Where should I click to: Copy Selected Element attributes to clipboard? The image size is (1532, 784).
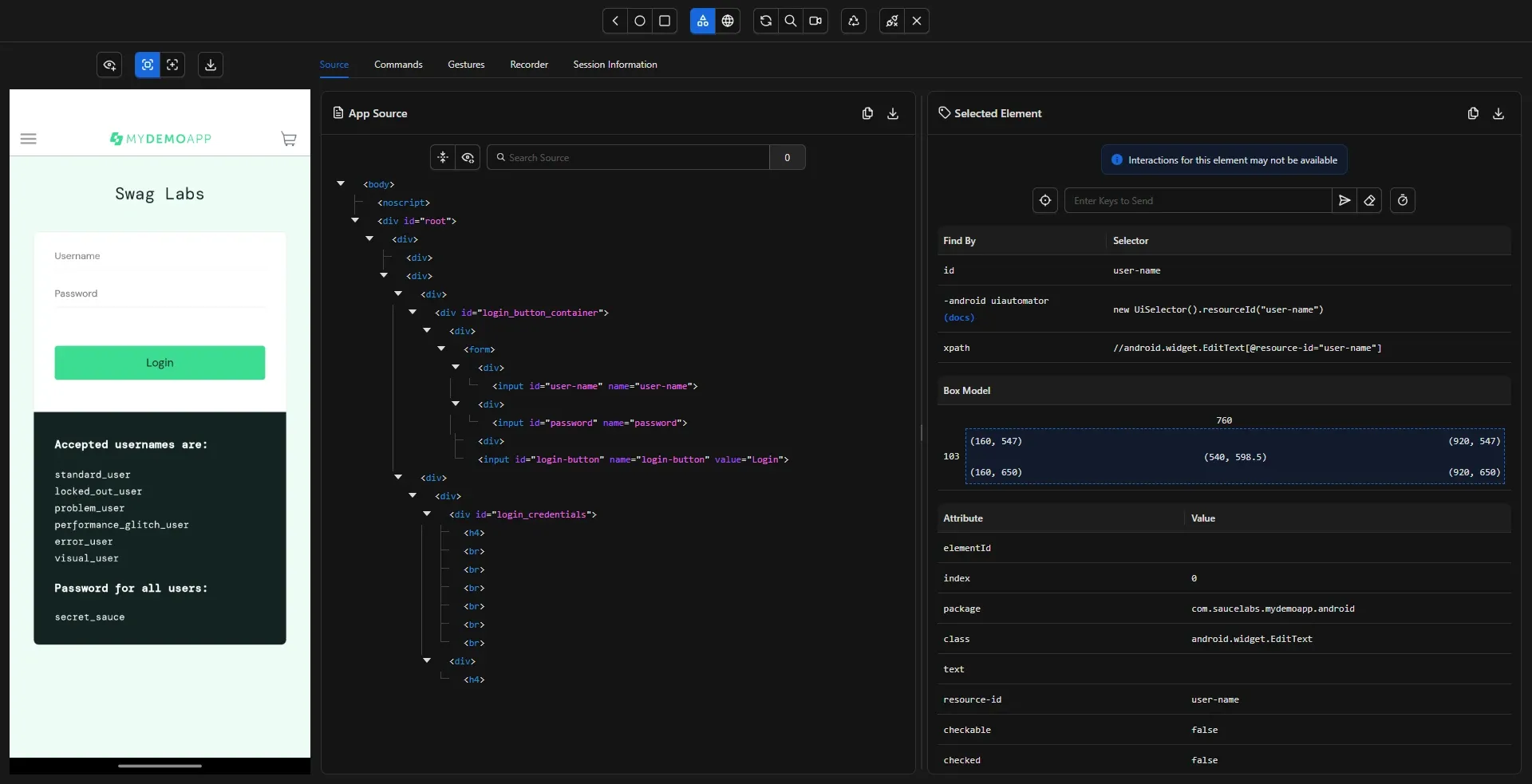point(1473,113)
